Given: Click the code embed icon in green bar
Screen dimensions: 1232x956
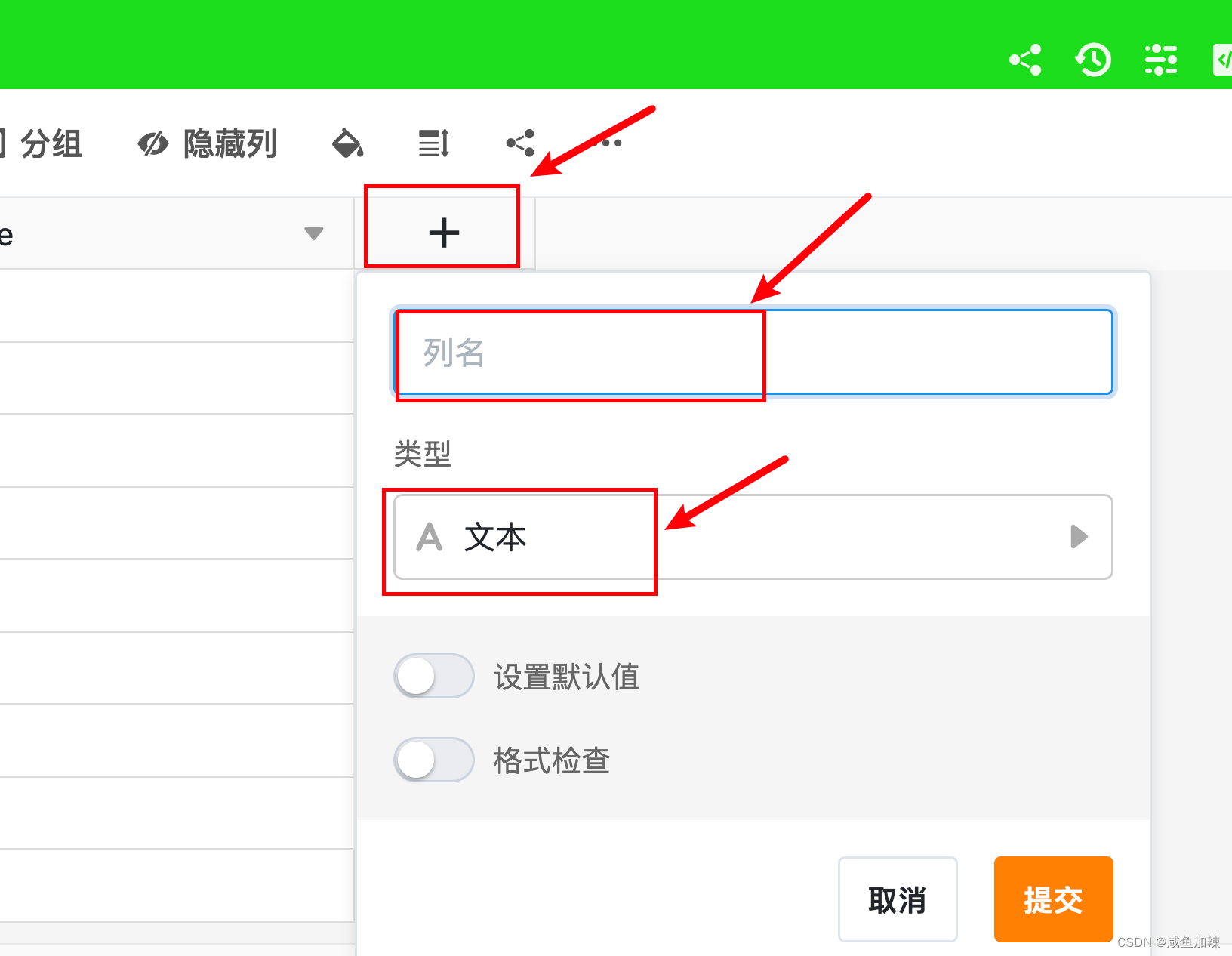Looking at the screenshot, I should point(1223,59).
